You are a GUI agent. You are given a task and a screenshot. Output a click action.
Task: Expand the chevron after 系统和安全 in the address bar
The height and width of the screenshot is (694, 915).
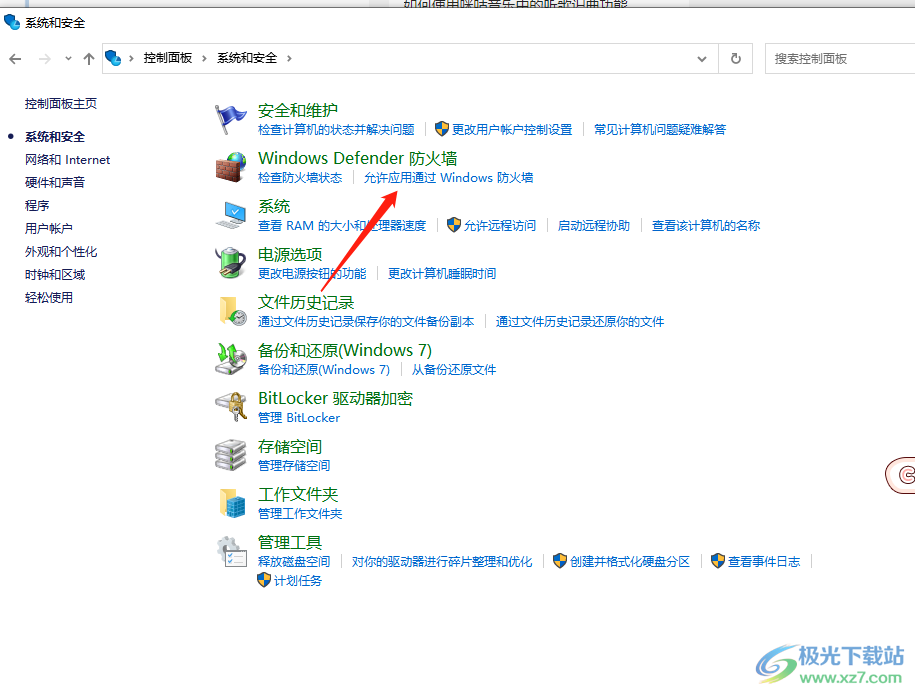pos(289,58)
